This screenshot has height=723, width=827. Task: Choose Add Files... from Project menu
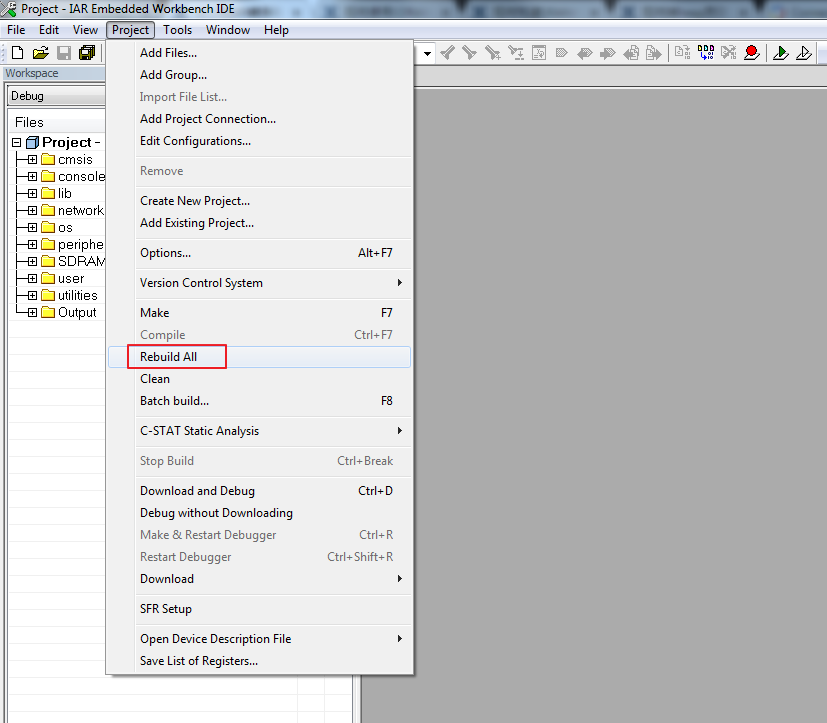[259, 53]
